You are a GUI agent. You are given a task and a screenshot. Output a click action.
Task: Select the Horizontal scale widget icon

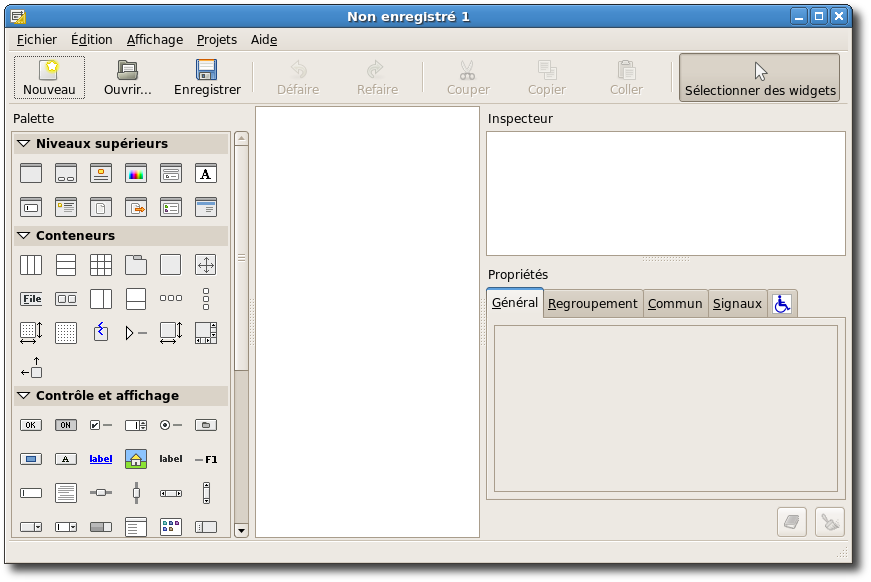click(x=101, y=493)
